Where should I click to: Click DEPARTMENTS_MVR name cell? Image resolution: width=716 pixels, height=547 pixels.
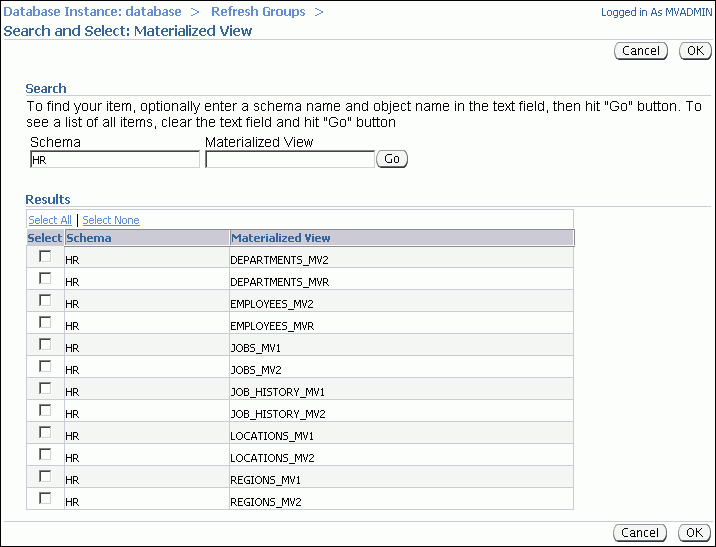[401, 279]
